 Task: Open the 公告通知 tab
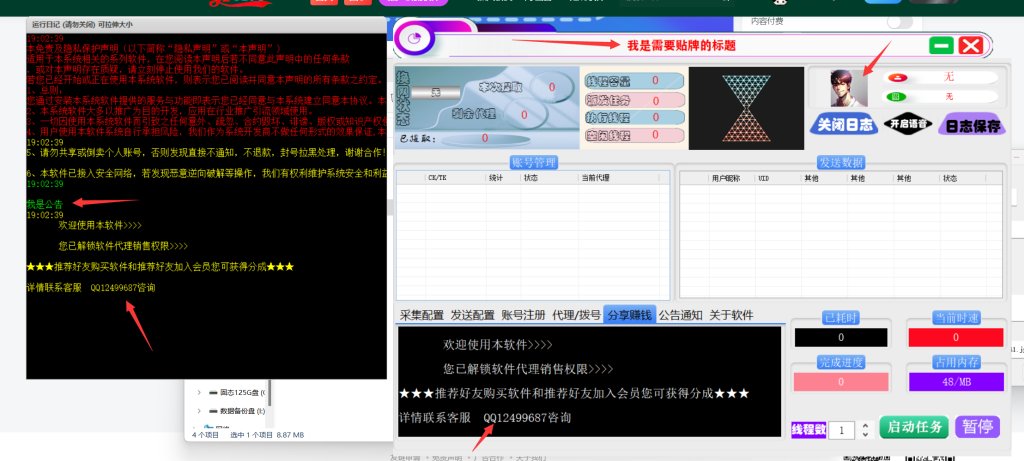[x=680, y=315]
